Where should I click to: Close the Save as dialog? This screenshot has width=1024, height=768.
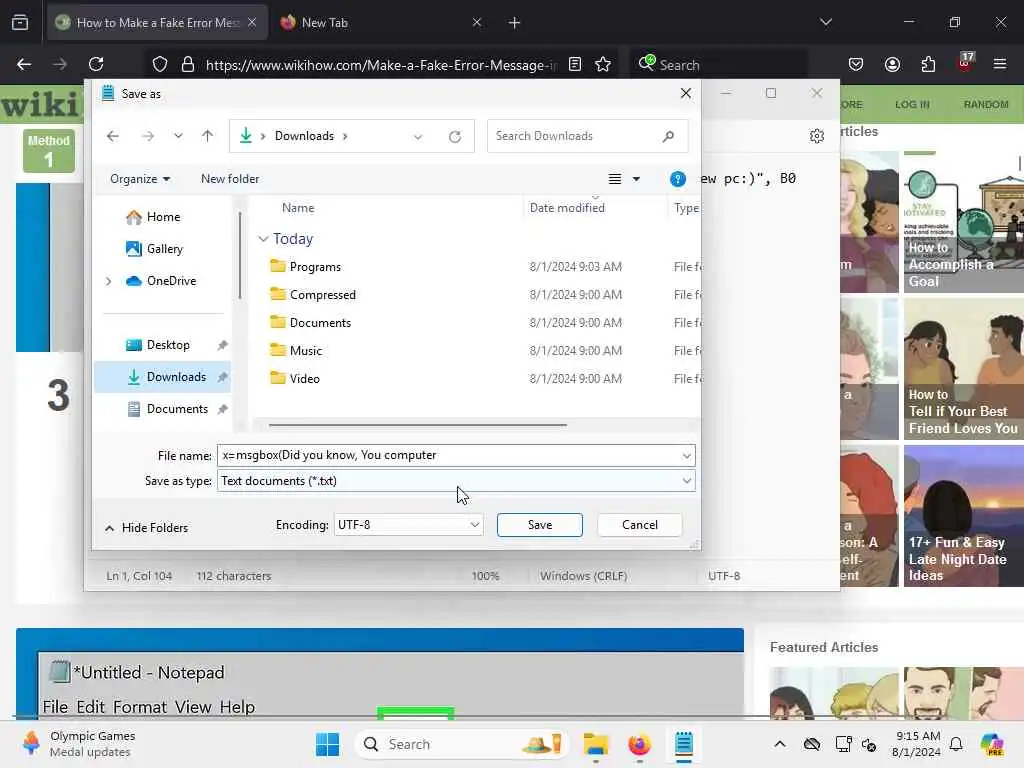(x=686, y=93)
